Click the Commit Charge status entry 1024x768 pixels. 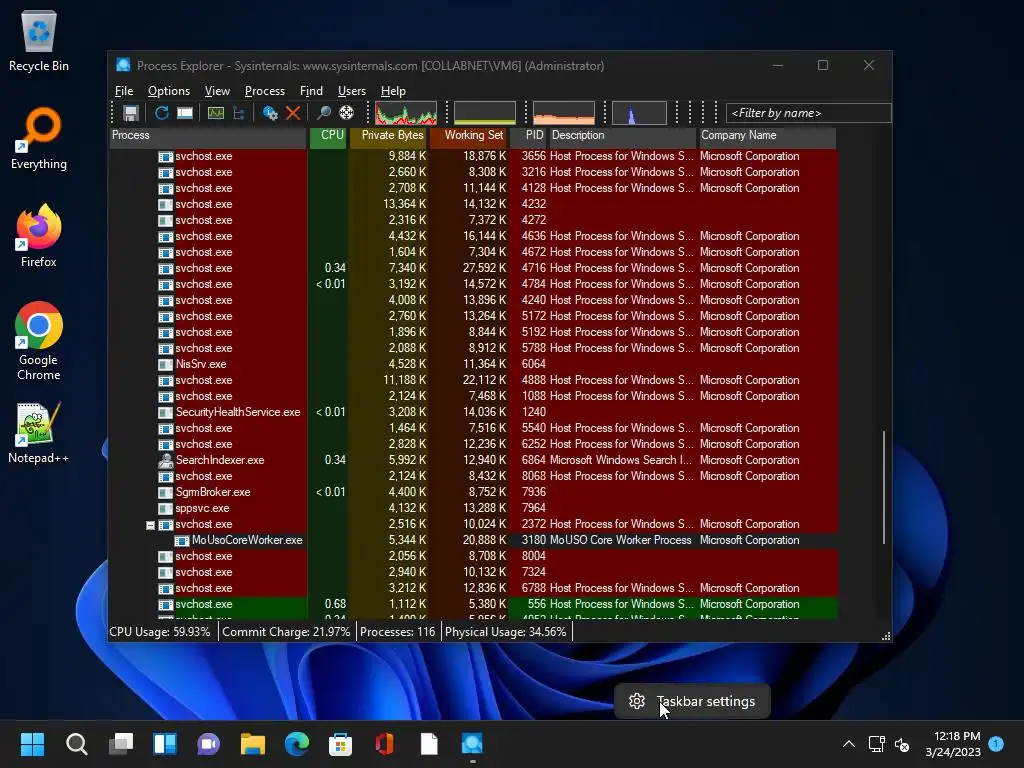[286, 632]
